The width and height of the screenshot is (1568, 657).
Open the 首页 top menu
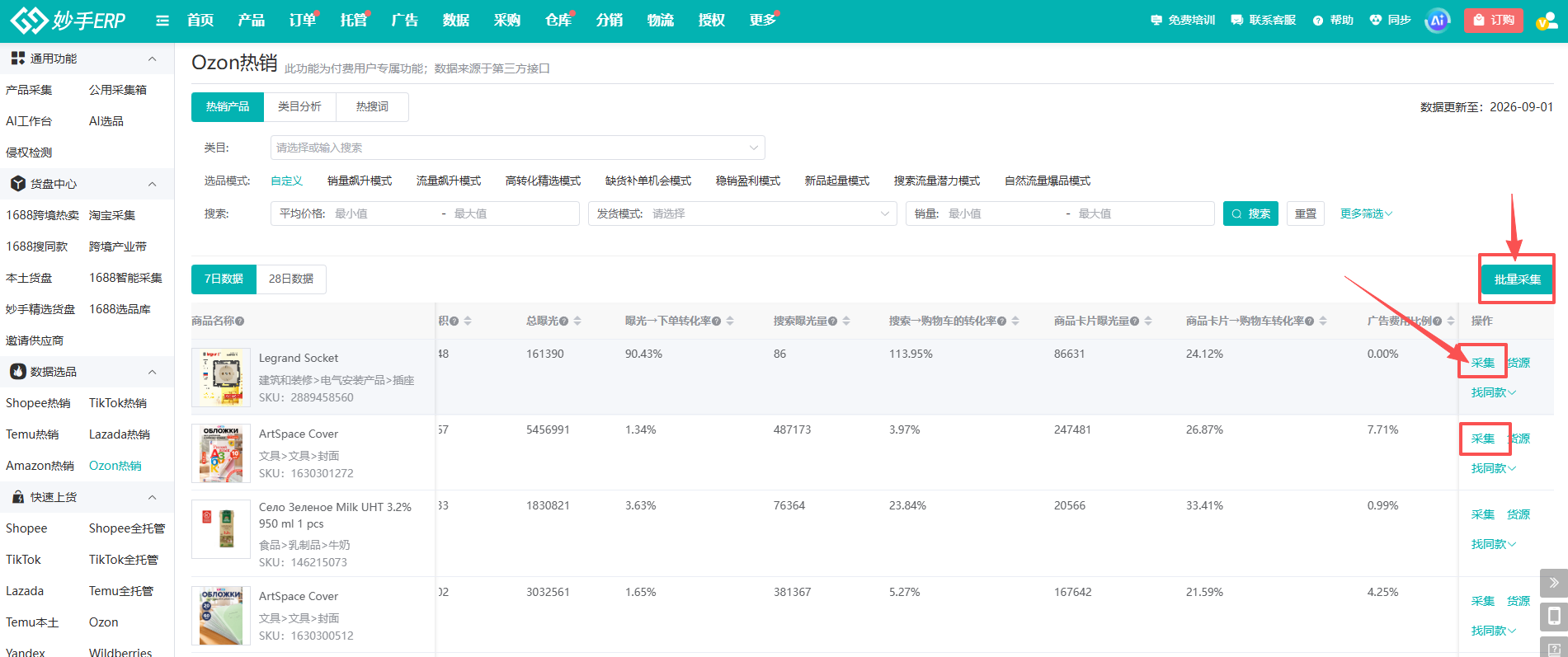point(200,20)
